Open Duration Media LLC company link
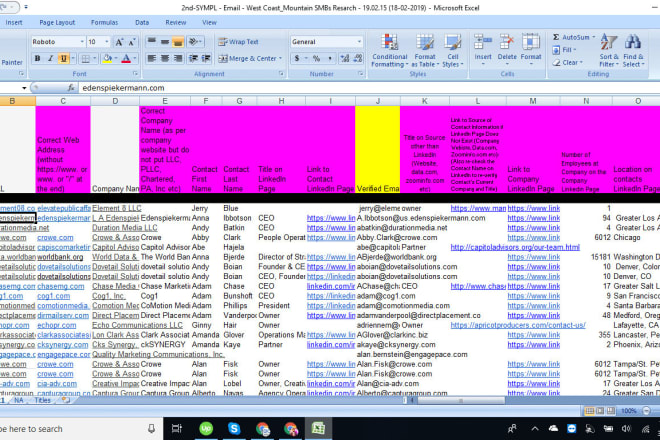The height and width of the screenshot is (440, 660). (x=125, y=228)
